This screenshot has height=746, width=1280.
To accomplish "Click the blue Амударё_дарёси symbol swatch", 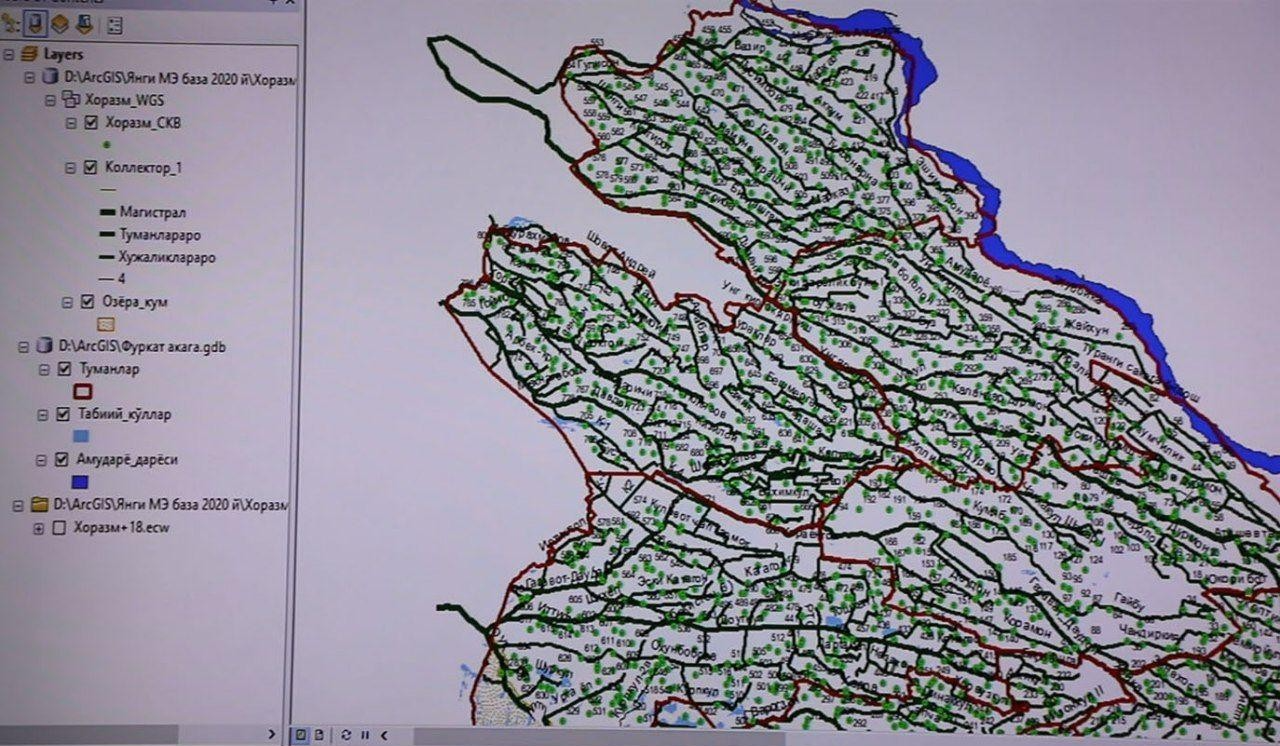I will coord(82,482).
